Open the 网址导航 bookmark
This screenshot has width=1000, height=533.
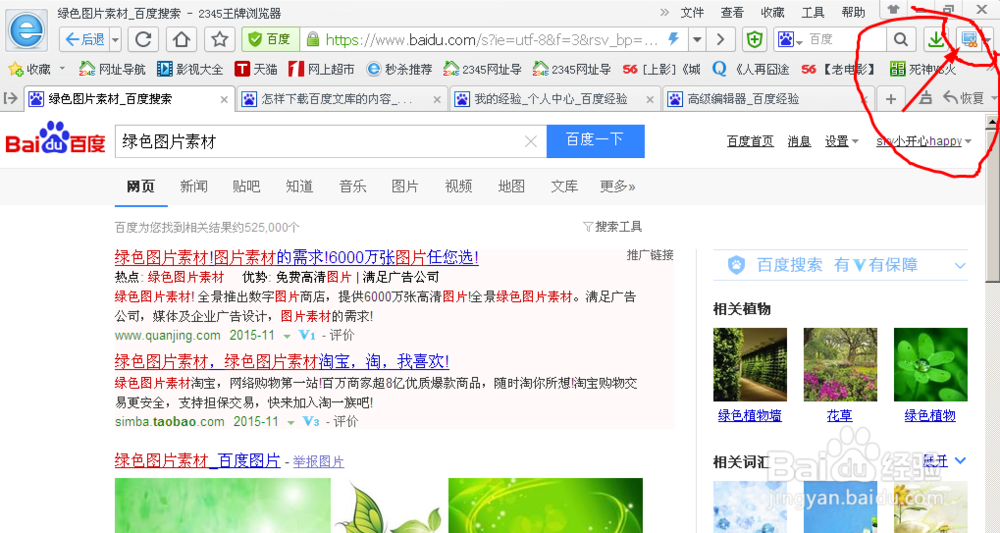[112, 69]
